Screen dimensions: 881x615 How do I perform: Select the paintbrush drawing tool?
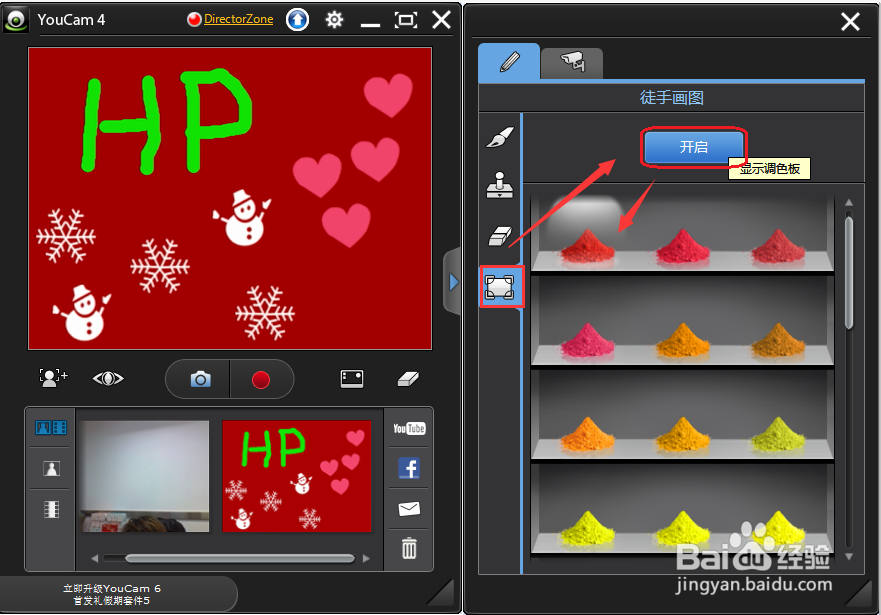click(499, 138)
